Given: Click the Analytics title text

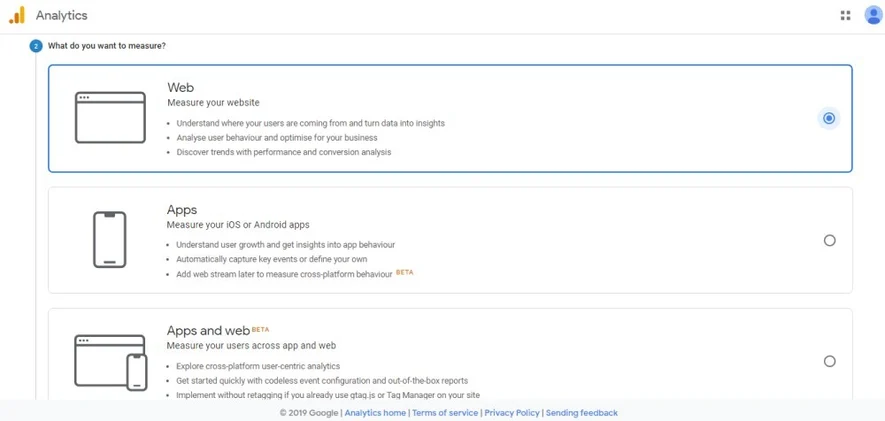Looking at the screenshot, I should (x=61, y=16).
